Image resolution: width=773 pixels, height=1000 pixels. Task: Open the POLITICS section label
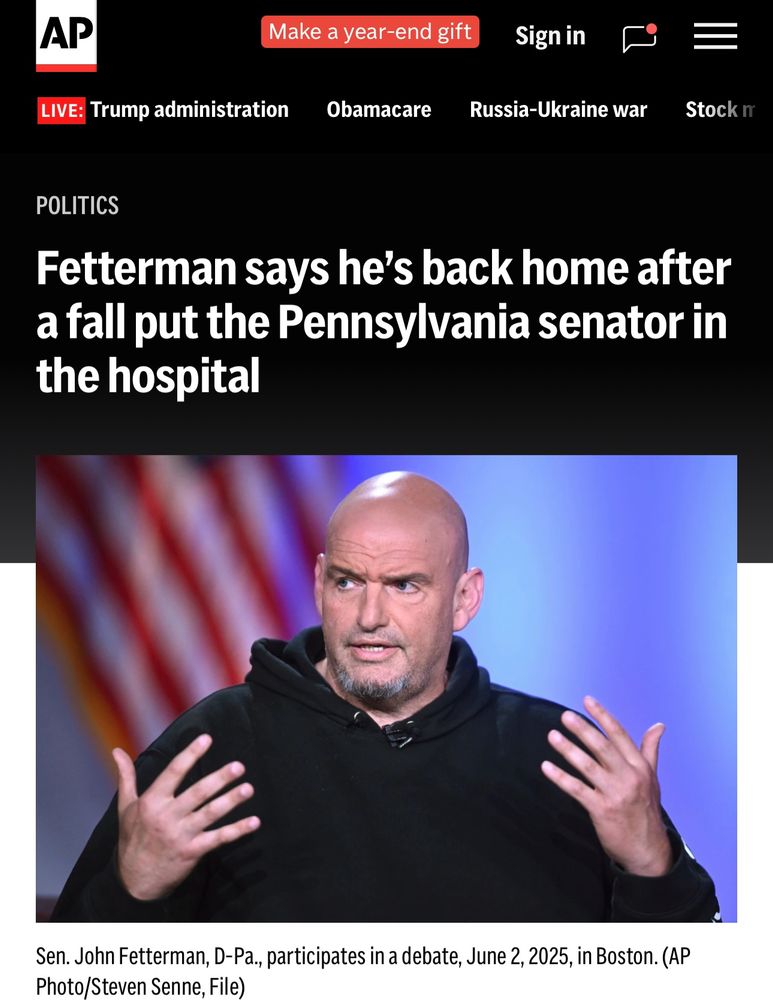[x=77, y=205]
